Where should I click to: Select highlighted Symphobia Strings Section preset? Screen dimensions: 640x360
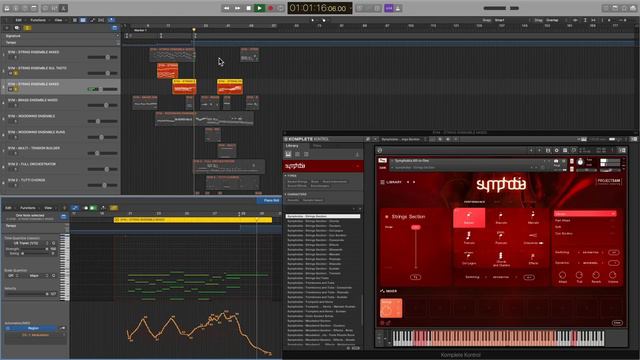[322, 216]
